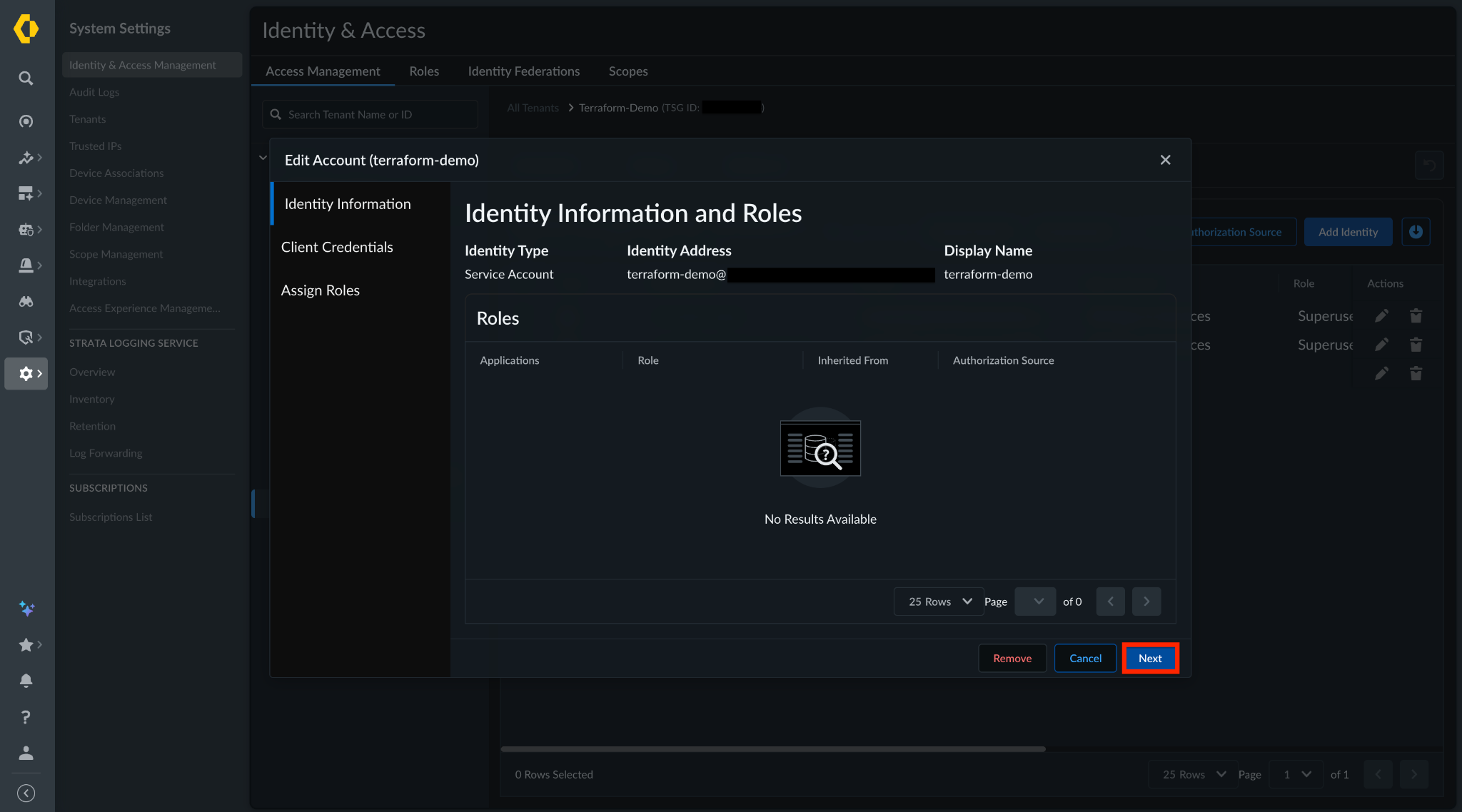
Task: Click the pencil edit icon in second Superuser row
Action: 1382,345
